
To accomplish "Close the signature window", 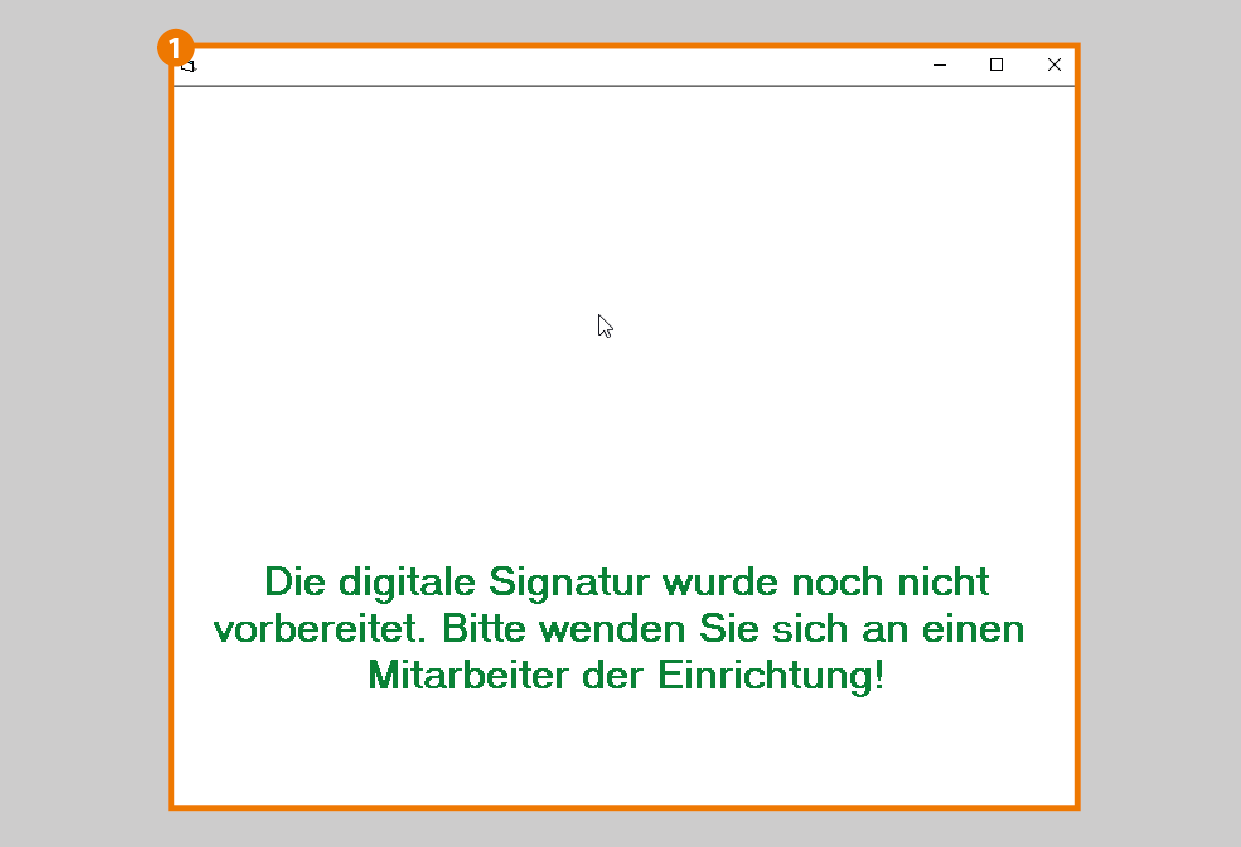I will tap(1054, 65).
